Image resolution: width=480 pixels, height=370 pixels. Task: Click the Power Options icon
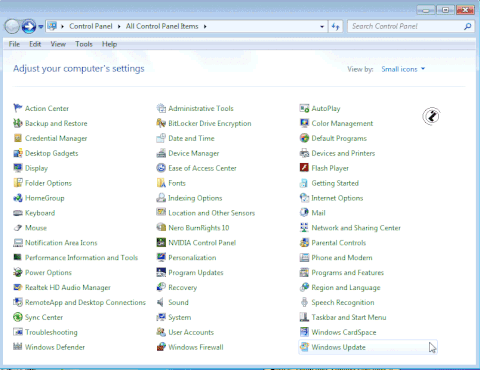(x=18, y=272)
